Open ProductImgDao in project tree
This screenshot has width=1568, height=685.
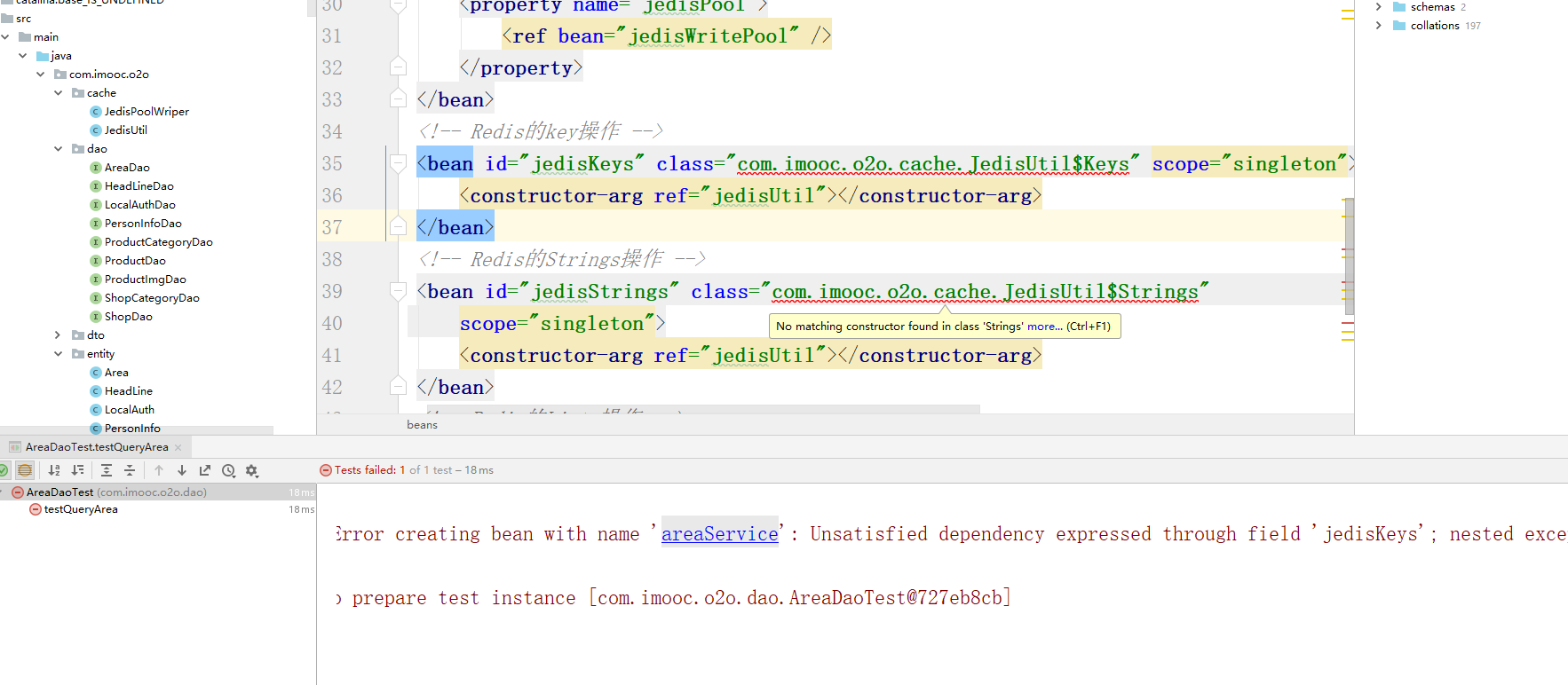click(146, 280)
